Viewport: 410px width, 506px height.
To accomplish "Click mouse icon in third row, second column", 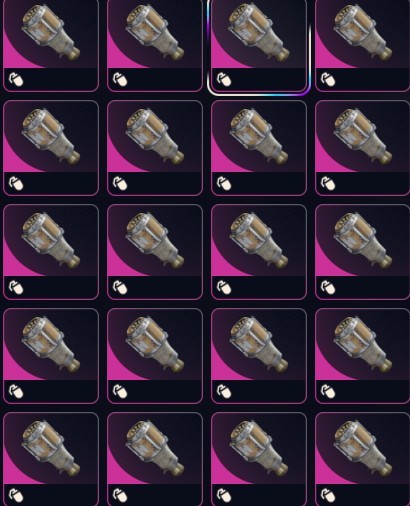I will point(120,287).
